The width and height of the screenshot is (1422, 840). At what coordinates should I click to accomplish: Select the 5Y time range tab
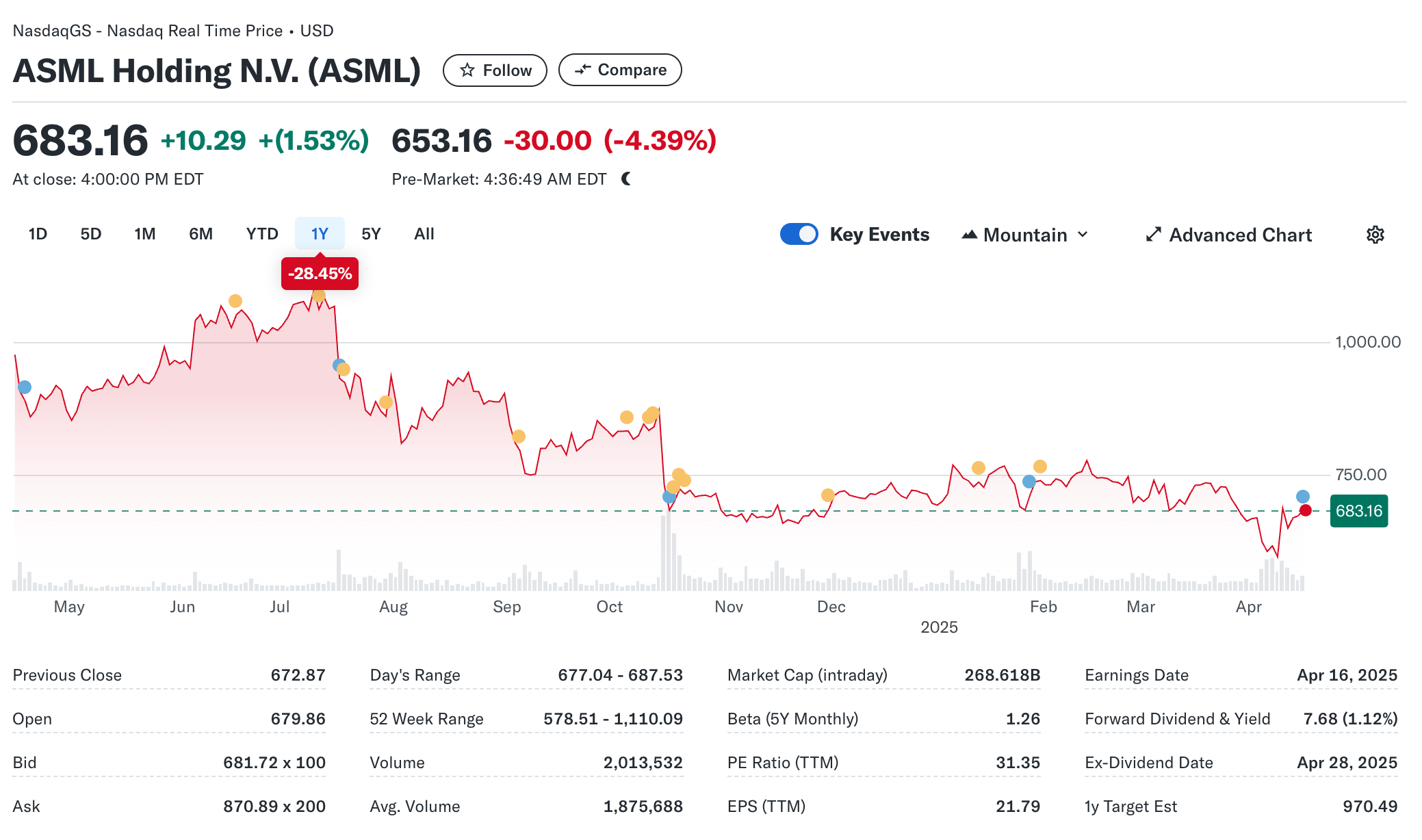pos(370,234)
